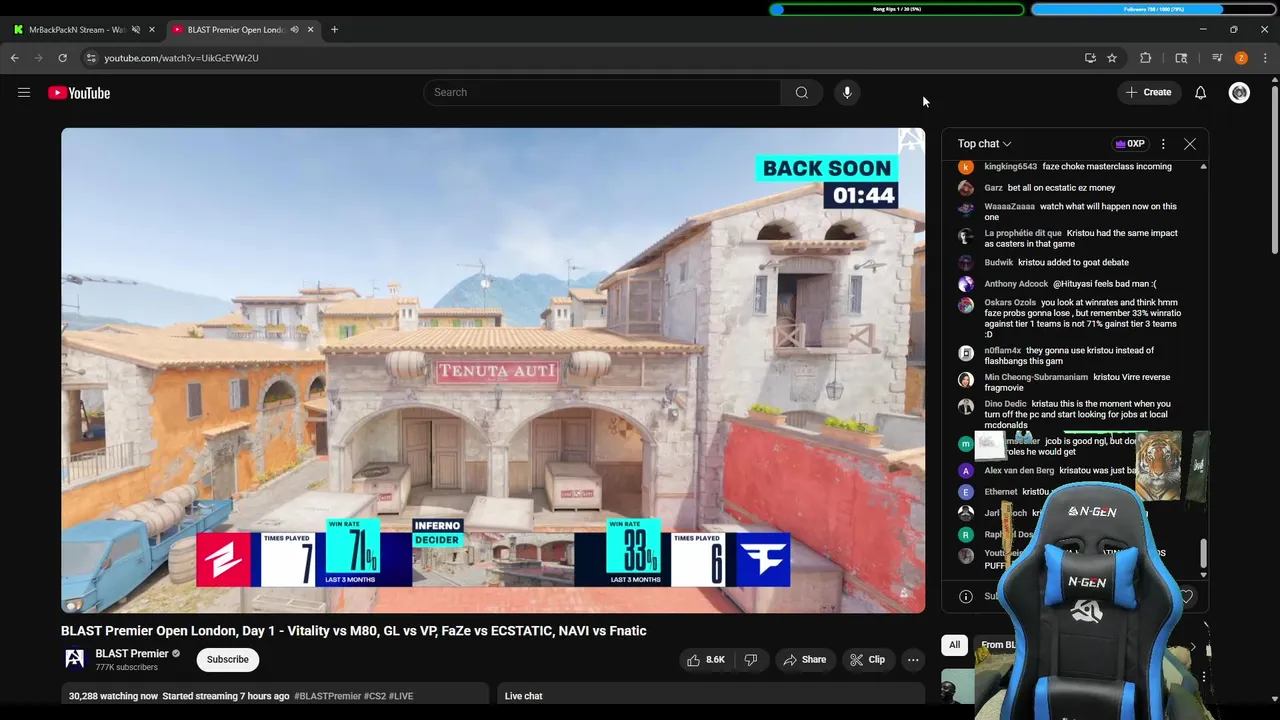Open the YouTube guide hamburger menu
The height and width of the screenshot is (720, 1280).
pos(24,93)
